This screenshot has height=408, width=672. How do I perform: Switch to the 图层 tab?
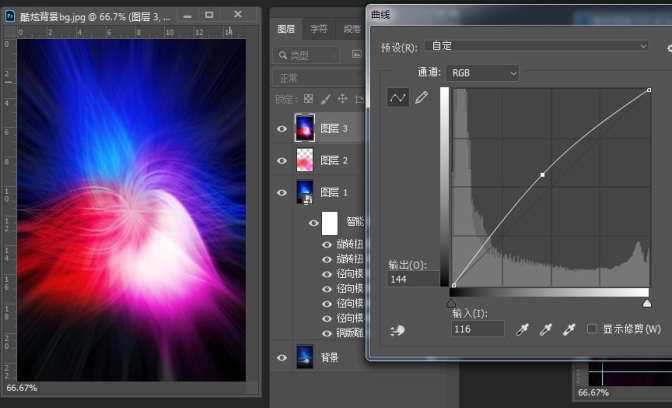tap(286, 30)
